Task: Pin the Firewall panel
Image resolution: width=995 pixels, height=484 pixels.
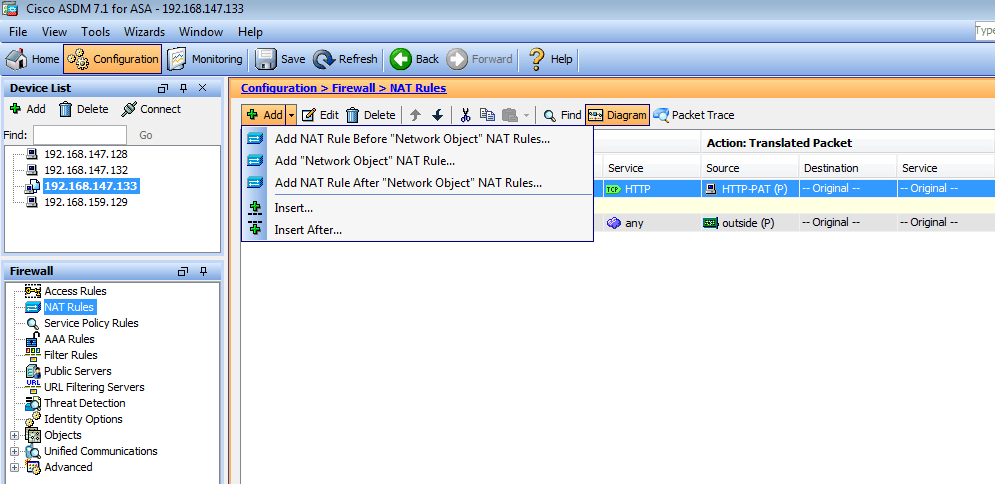Action: point(204,271)
